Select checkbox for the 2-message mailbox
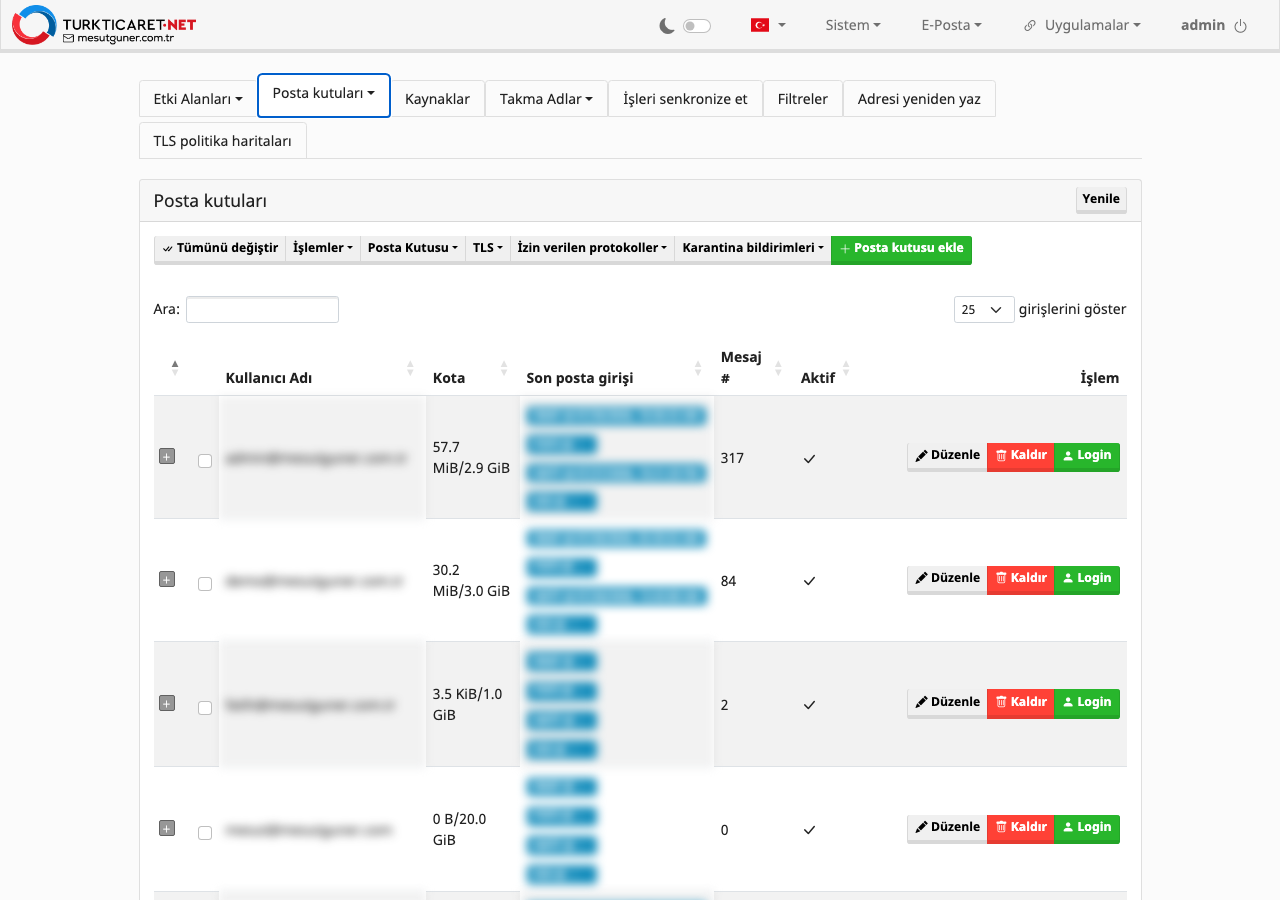1280x900 pixels. click(205, 708)
